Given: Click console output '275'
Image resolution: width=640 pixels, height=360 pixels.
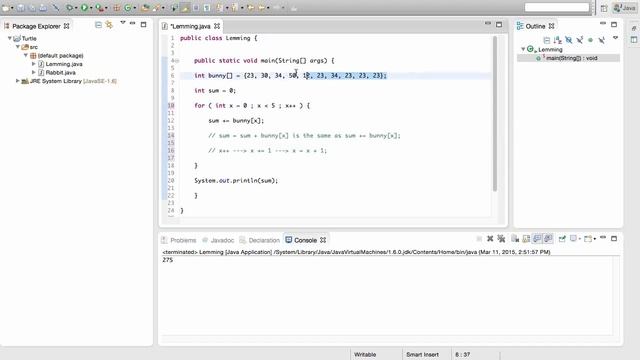Looking at the screenshot, I should pyautogui.click(x=167, y=260).
